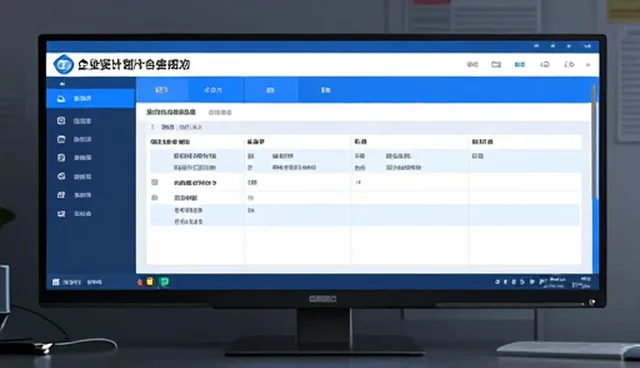Open the Windows Start button on the taskbar

56,282
